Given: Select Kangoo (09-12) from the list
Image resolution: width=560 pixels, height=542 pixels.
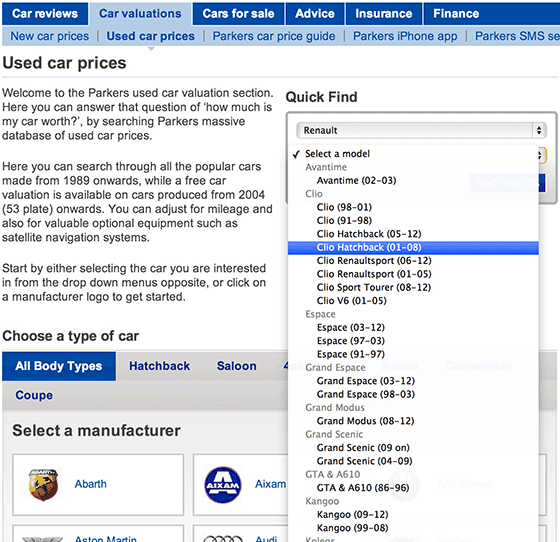Looking at the screenshot, I should click(352, 515).
